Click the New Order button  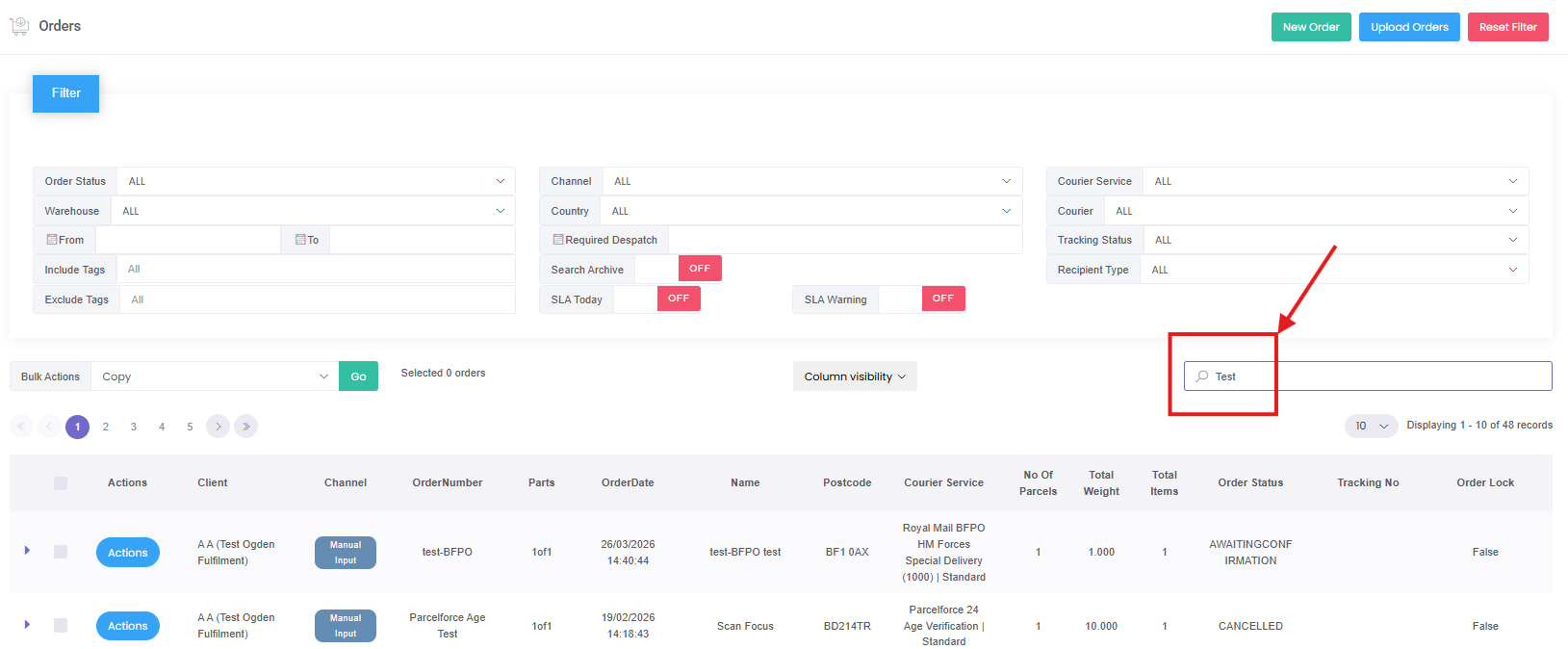[1311, 27]
